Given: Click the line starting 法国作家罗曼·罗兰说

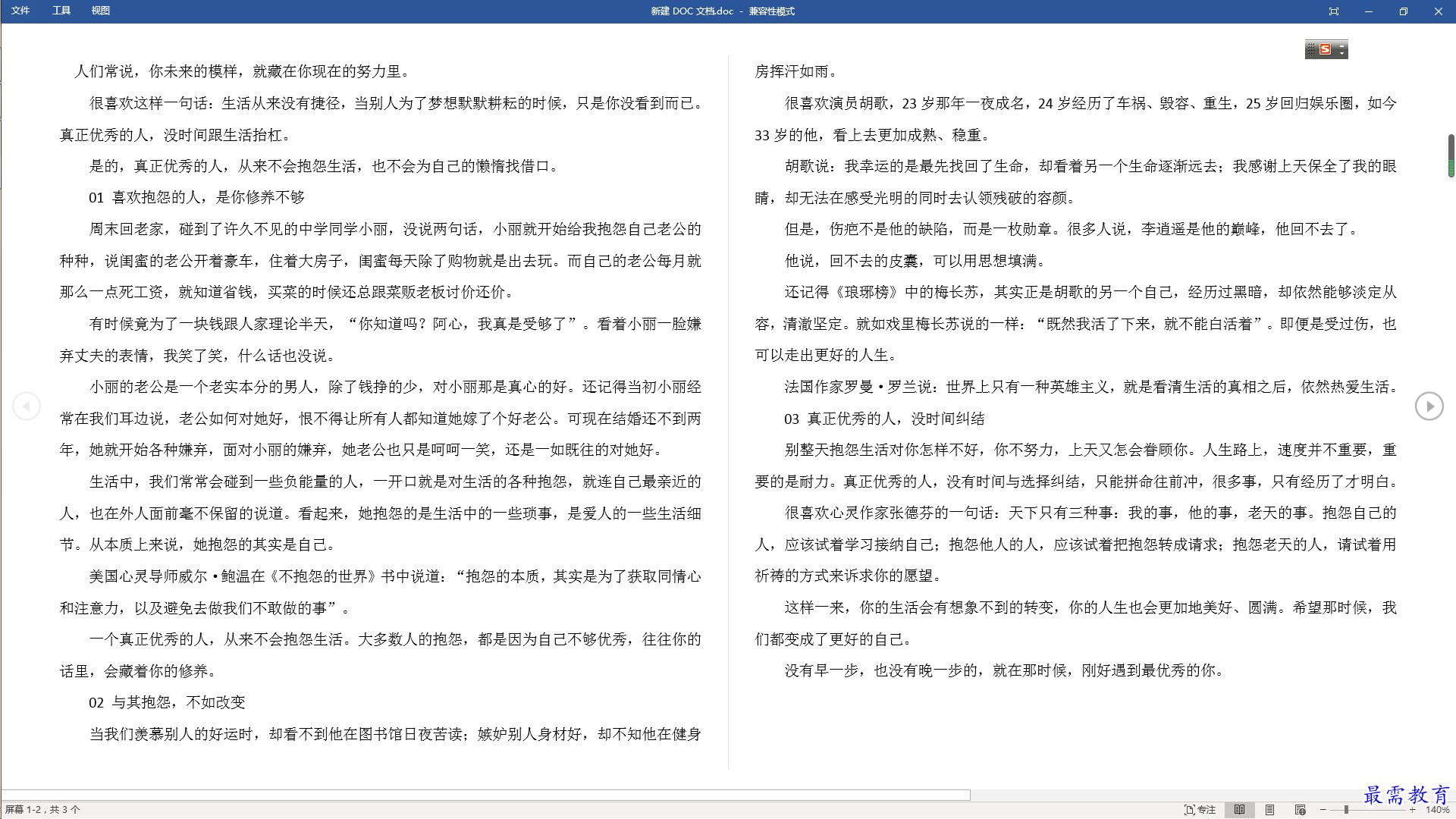Looking at the screenshot, I should [x=1090, y=388].
